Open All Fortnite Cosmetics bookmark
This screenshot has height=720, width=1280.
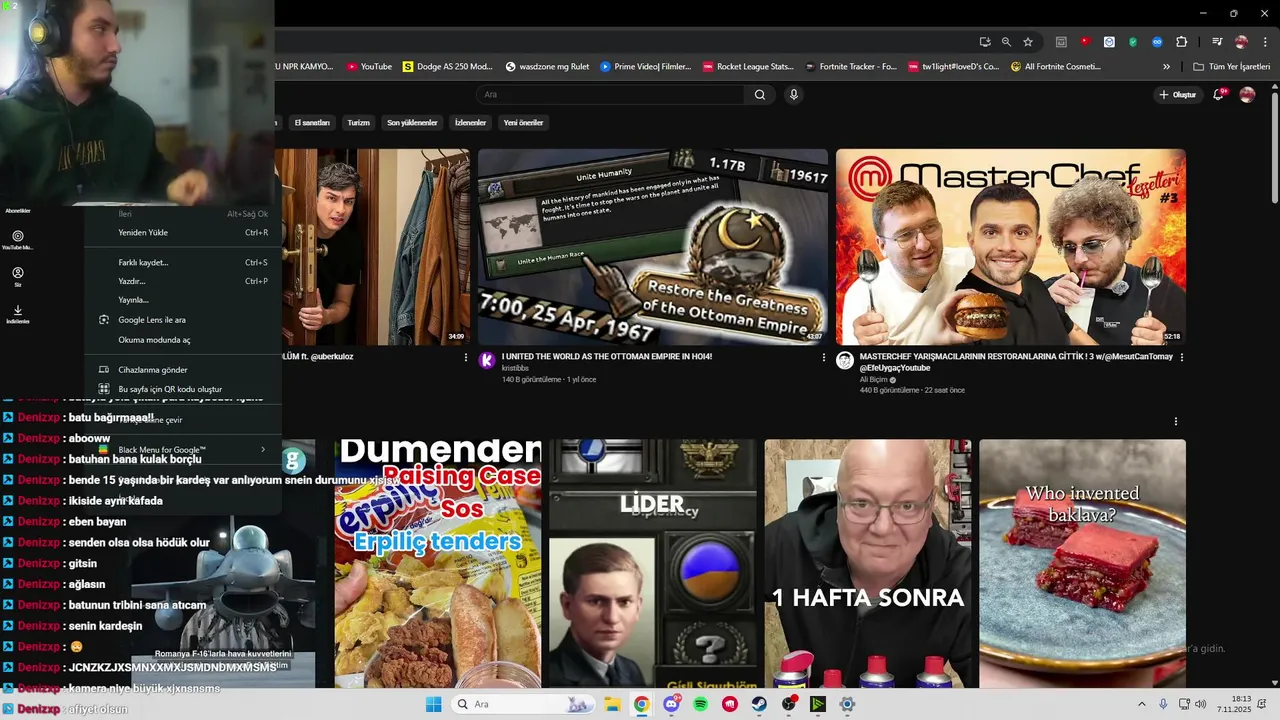click(1056, 67)
